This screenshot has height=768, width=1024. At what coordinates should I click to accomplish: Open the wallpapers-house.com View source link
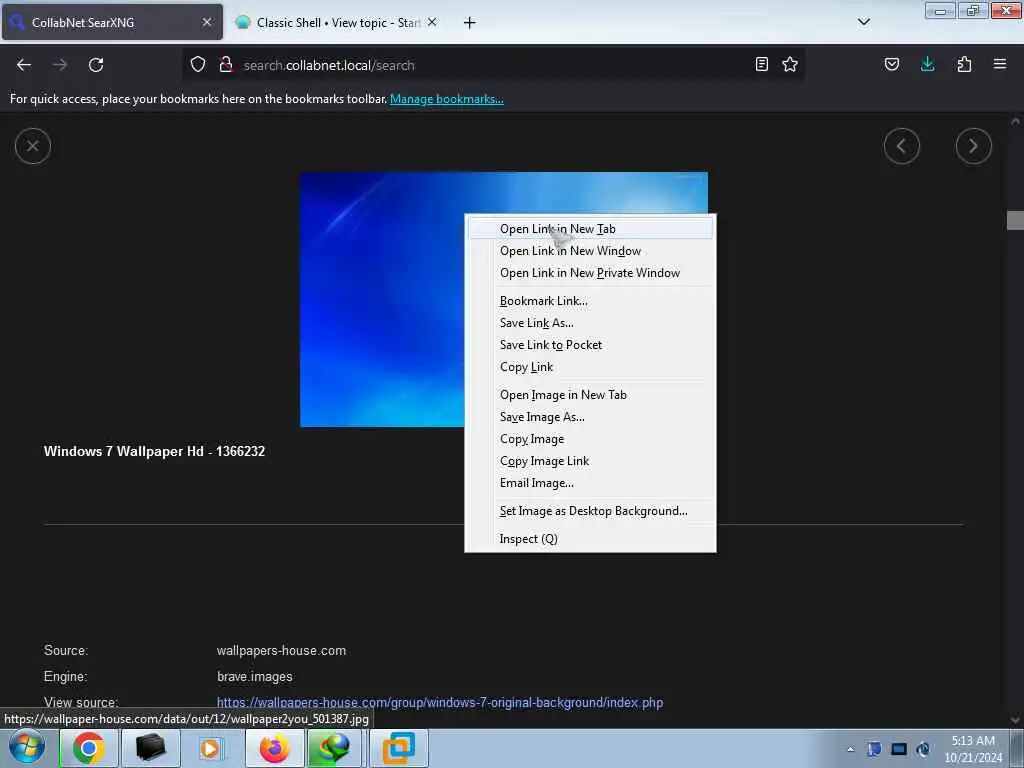coord(440,703)
